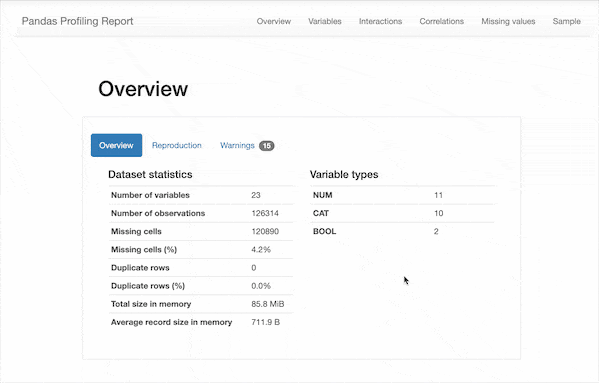Switch to the Reproduction tab
The height and width of the screenshot is (383, 599).
click(176, 145)
